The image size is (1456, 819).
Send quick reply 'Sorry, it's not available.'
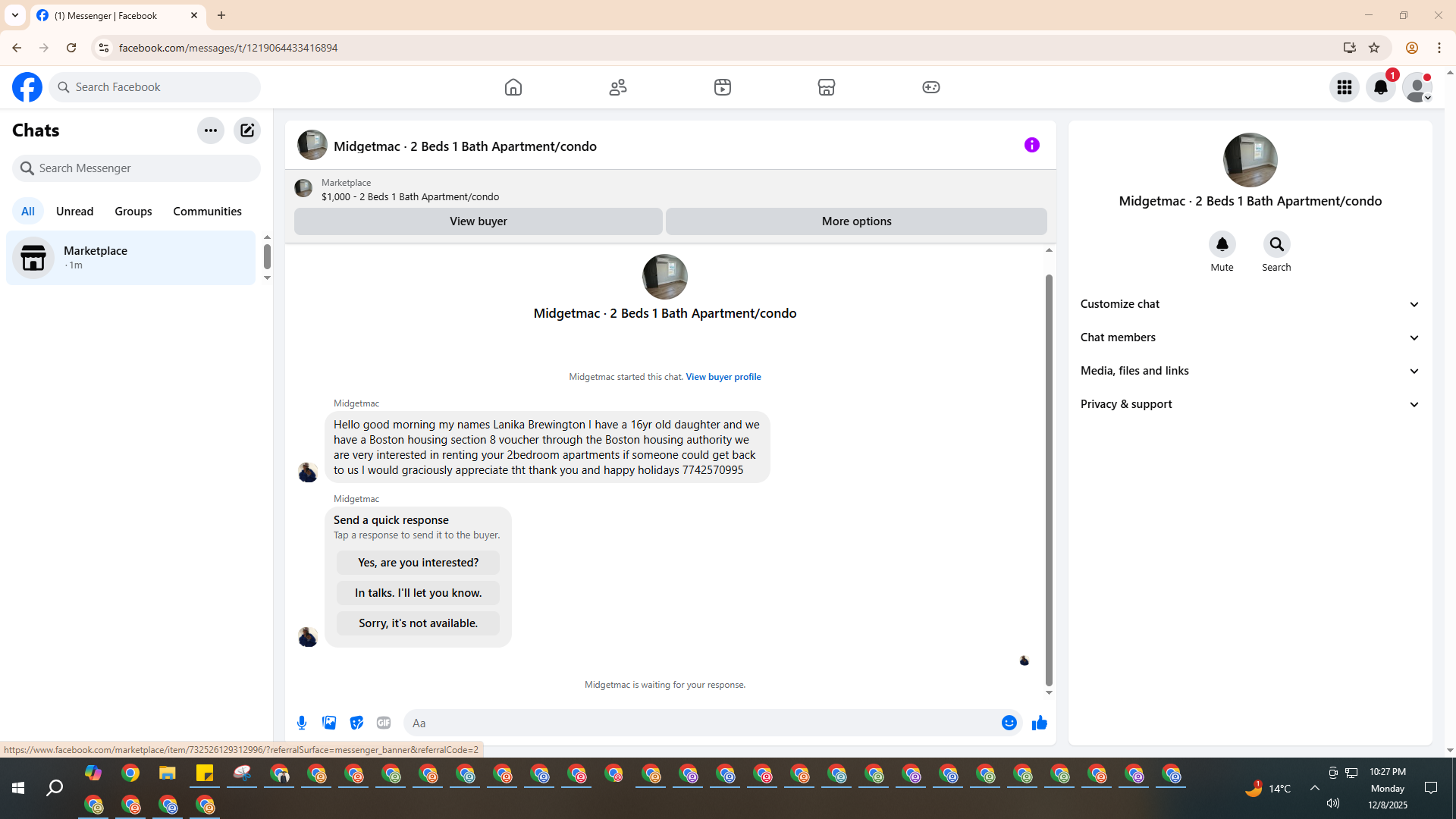click(418, 623)
